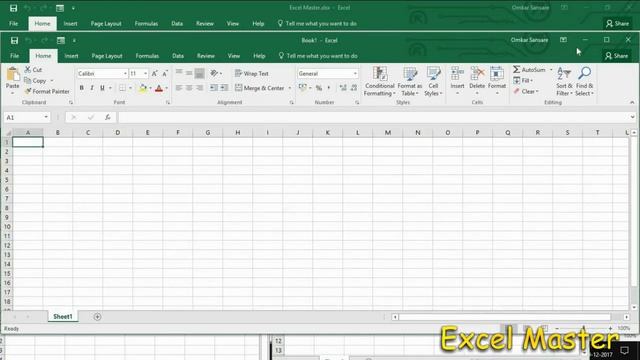The height and width of the screenshot is (360, 640).
Task: Open Conditional Formatting menu
Action: click(x=380, y=82)
